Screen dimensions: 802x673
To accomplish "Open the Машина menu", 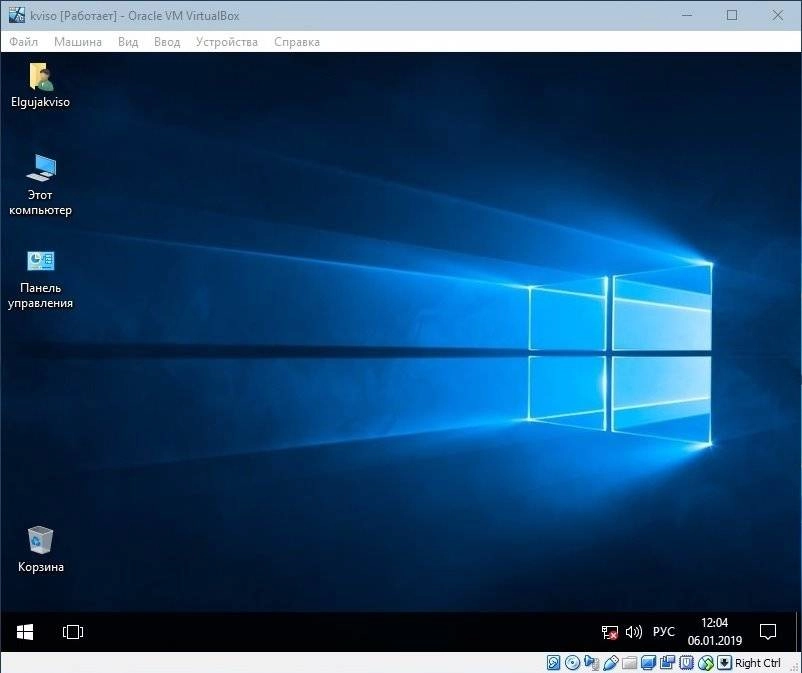I will pyautogui.click(x=78, y=42).
